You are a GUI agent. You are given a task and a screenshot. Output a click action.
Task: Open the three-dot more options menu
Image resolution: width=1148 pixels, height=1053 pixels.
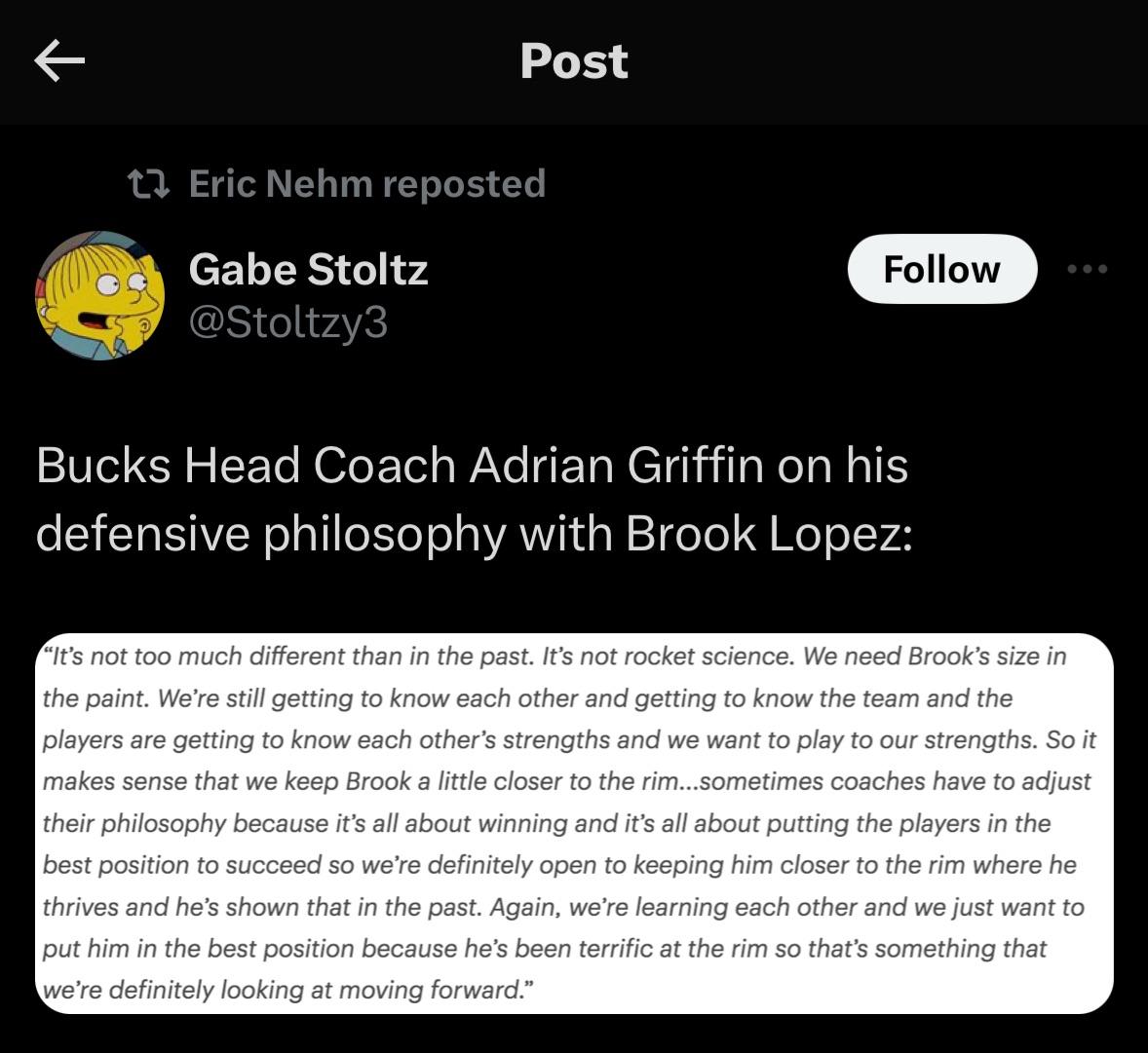[1088, 269]
